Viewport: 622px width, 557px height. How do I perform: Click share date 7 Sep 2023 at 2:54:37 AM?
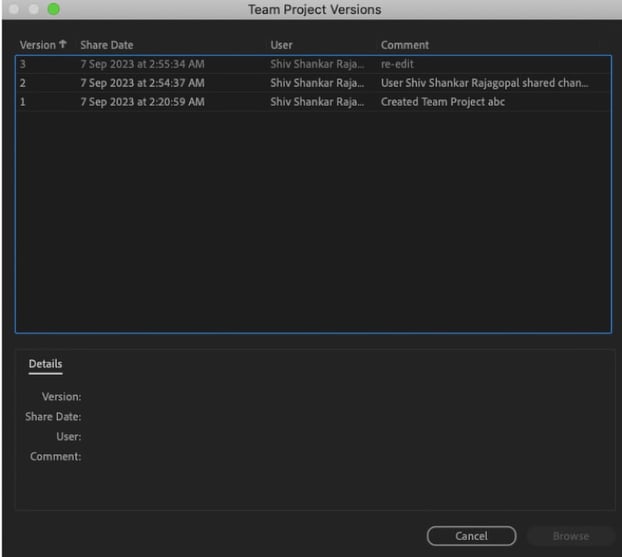pyautogui.click(x=142, y=83)
